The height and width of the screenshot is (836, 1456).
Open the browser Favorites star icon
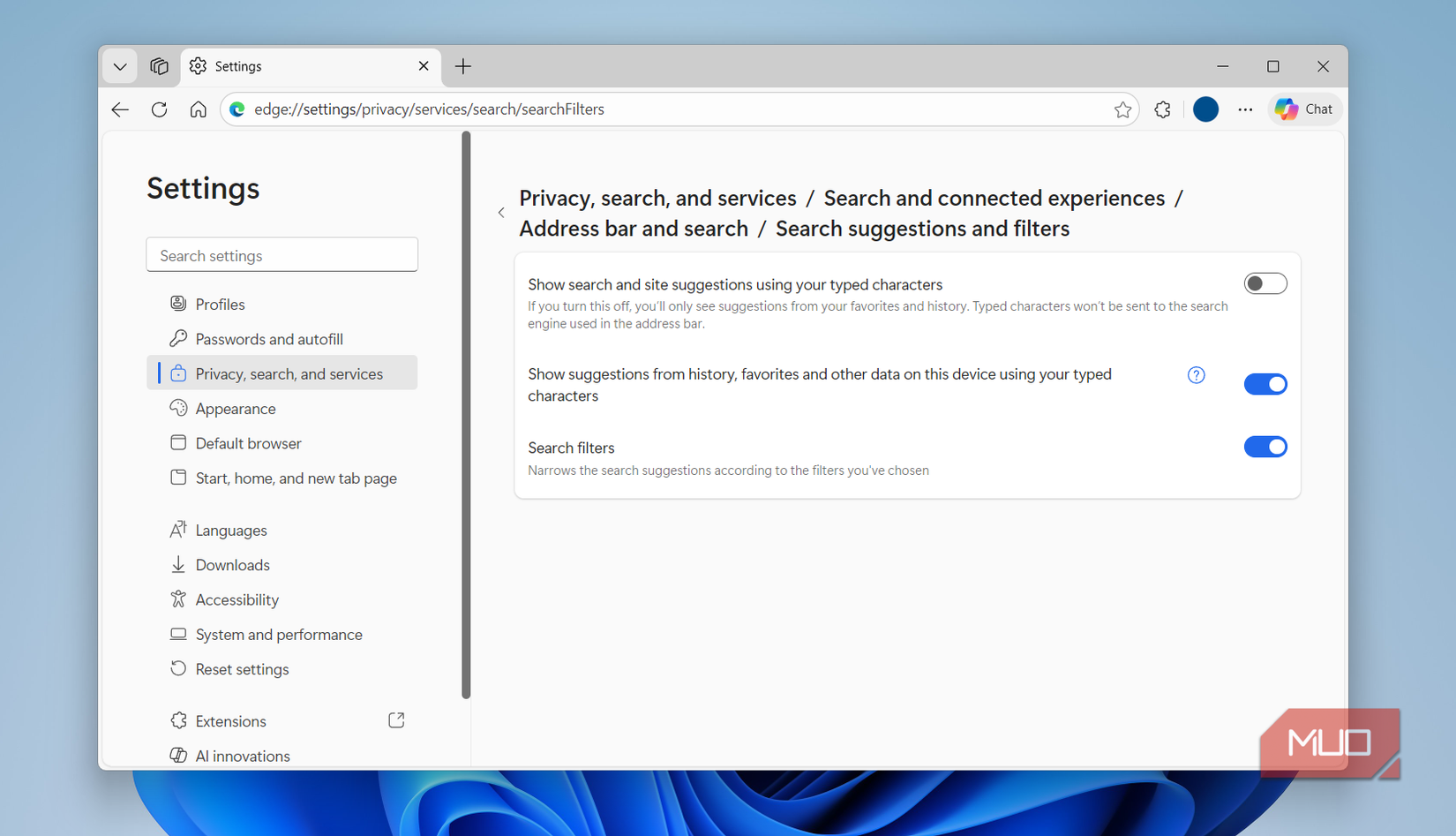coord(1123,109)
